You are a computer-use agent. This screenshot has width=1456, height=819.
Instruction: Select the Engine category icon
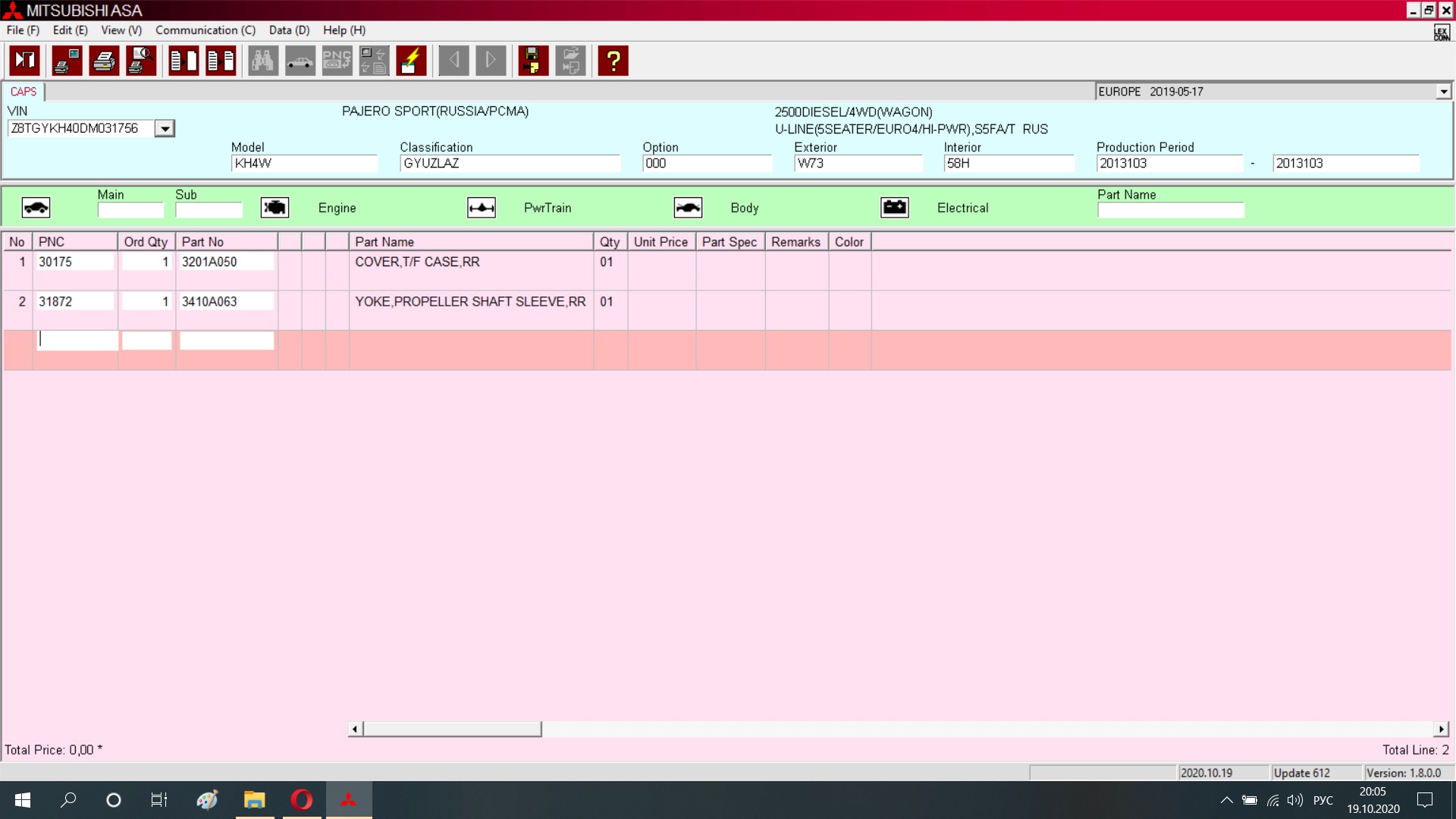(275, 208)
